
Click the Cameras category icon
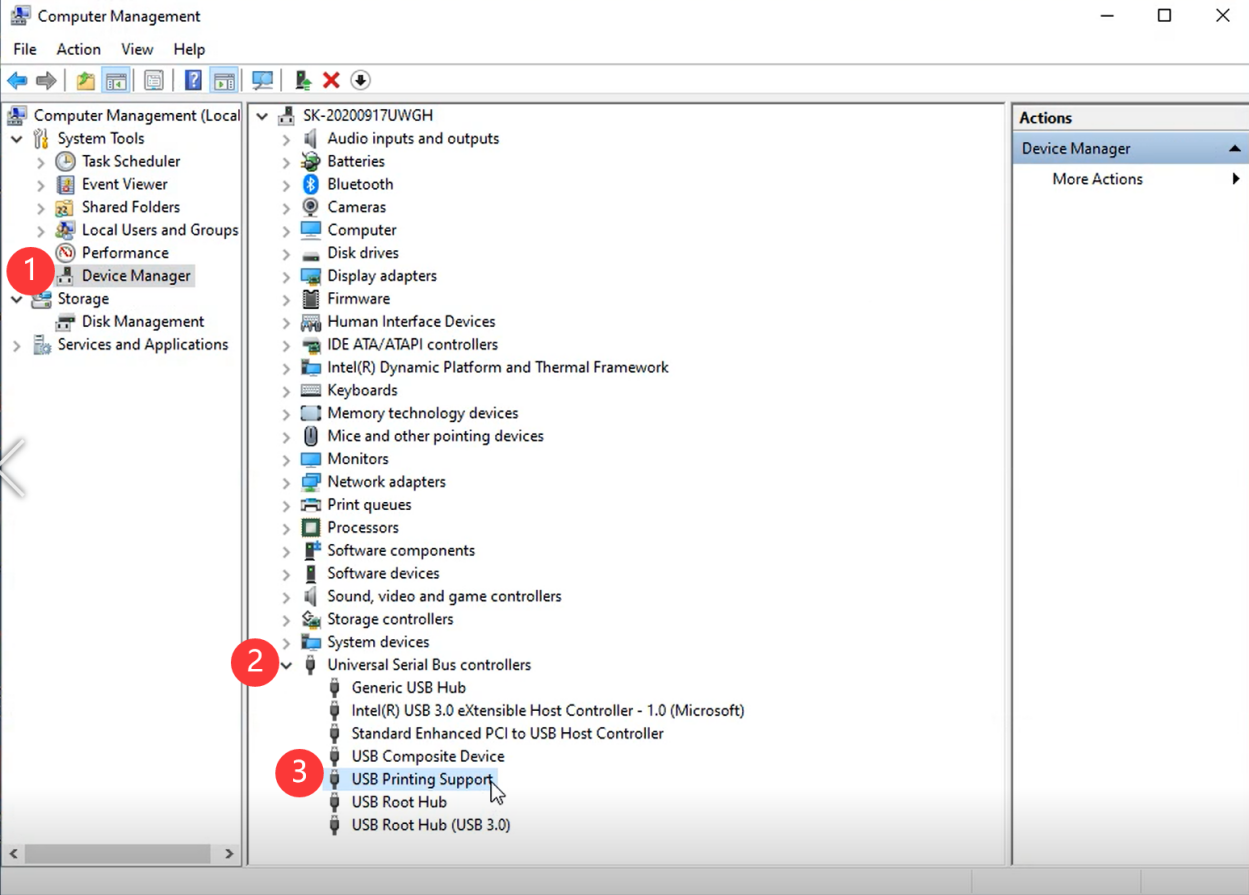(311, 207)
